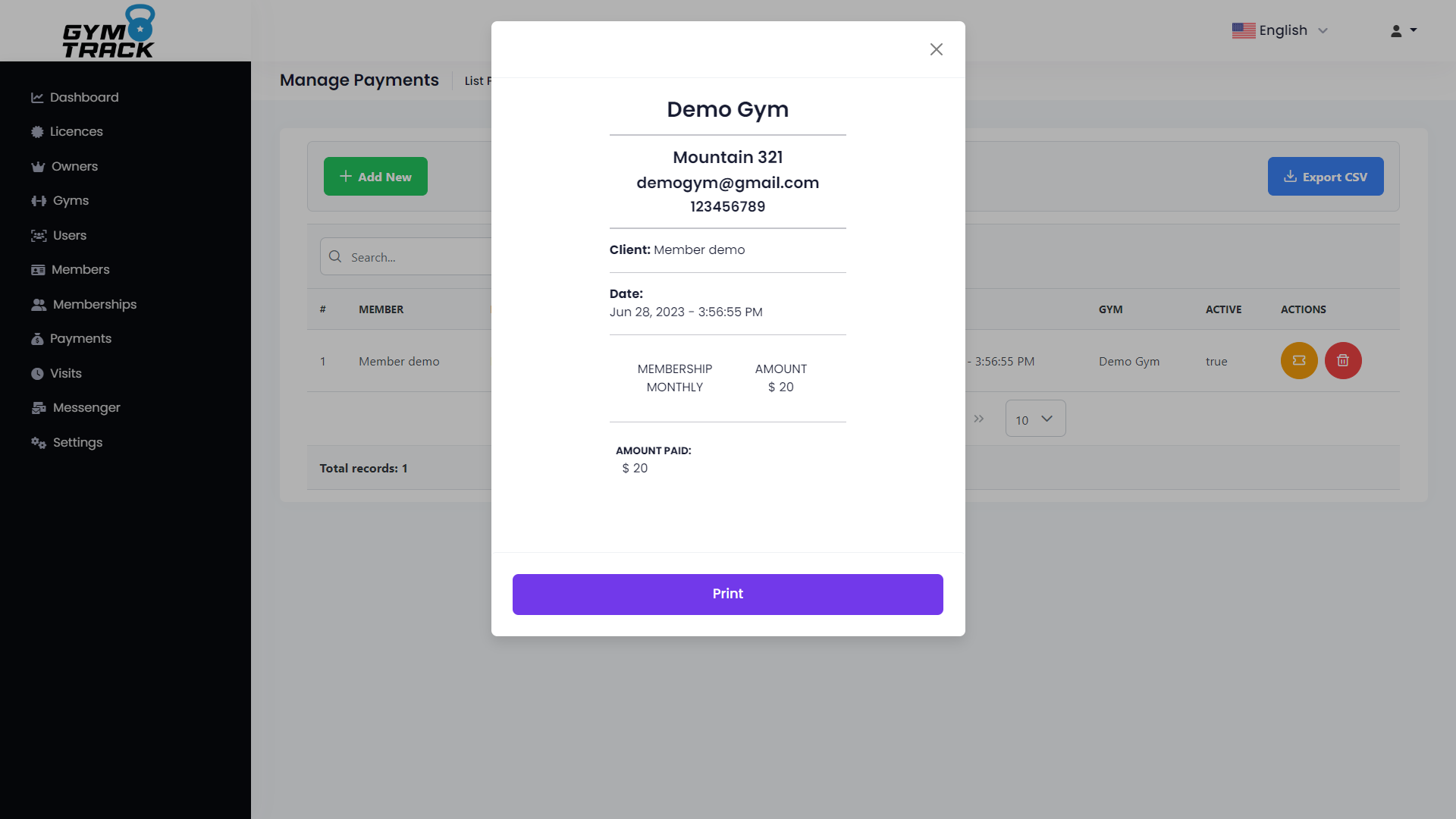The width and height of the screenshot is (1456, 819).
Task: Click the GYM TRACK logo
Action: click(x=109, y=30)
